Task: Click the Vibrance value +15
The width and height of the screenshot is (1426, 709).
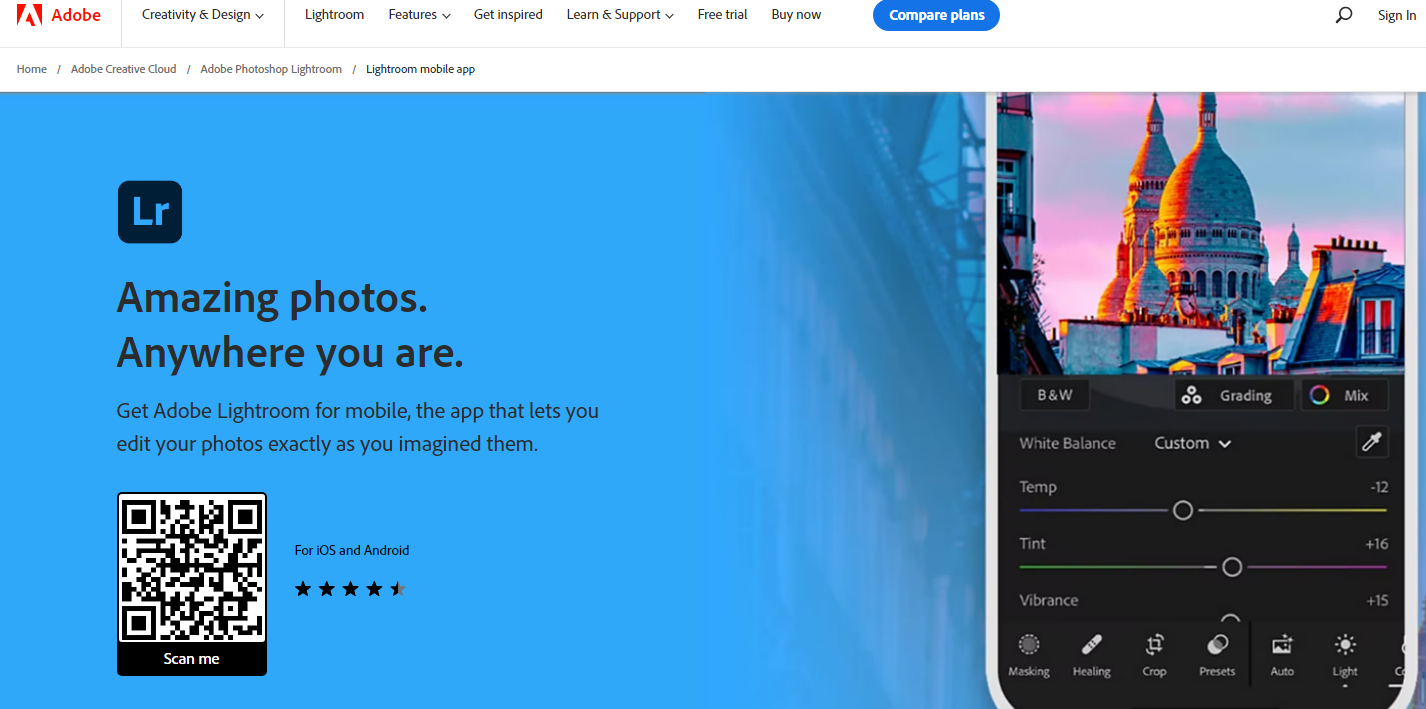Action: click(x=1377, y=601)
